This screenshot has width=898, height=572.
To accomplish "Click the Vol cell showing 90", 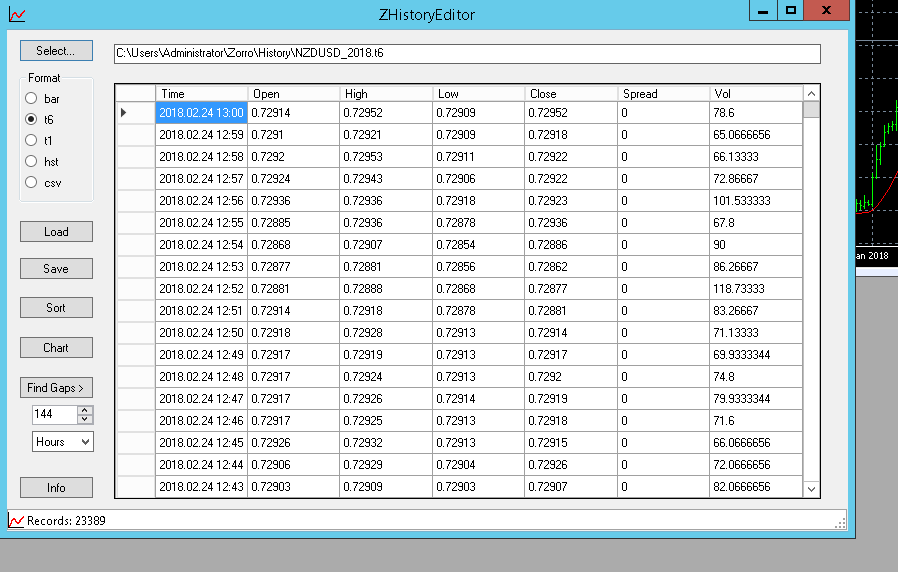I will 756,244.
